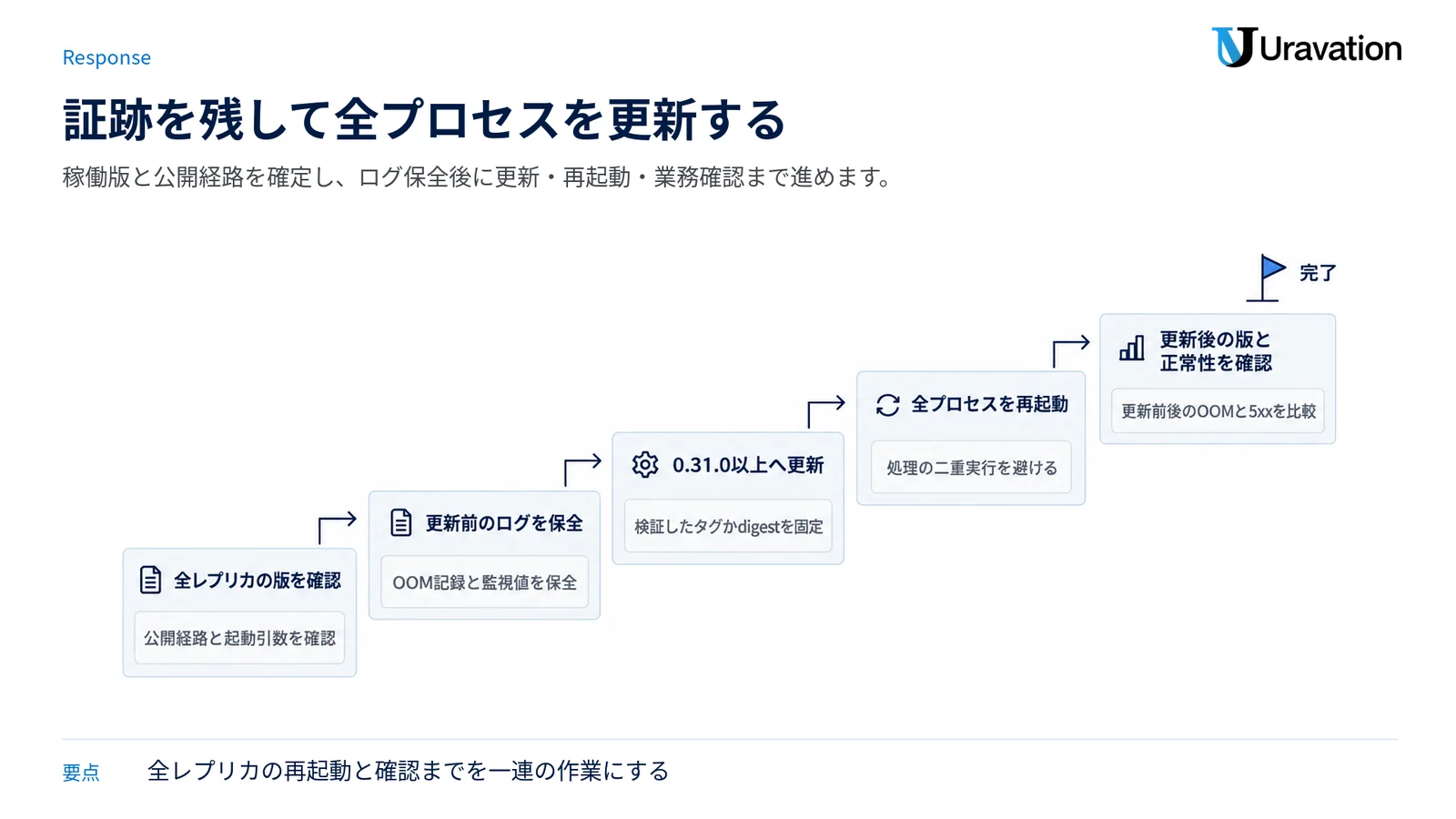
Task: Click the gear icon beside 0.31.0以上へ更新
Action: [x=645, y=464]
